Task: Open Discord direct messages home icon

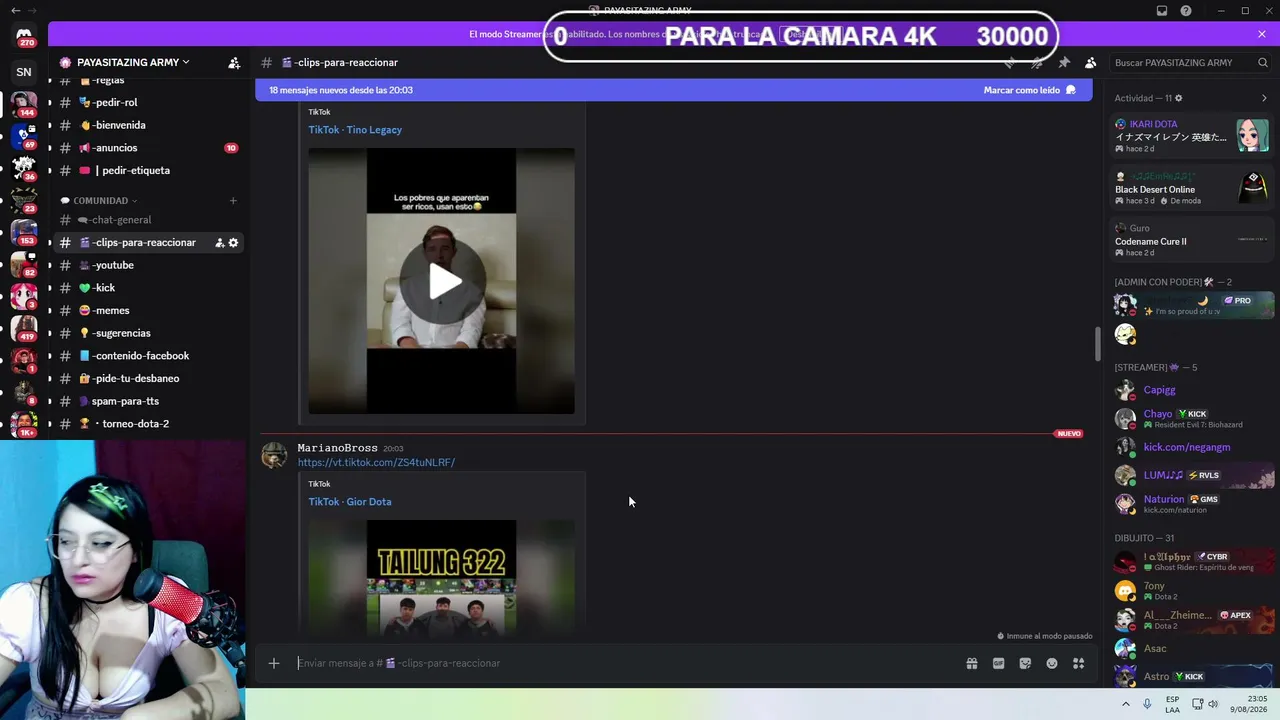Action: (x=24, y=36)
